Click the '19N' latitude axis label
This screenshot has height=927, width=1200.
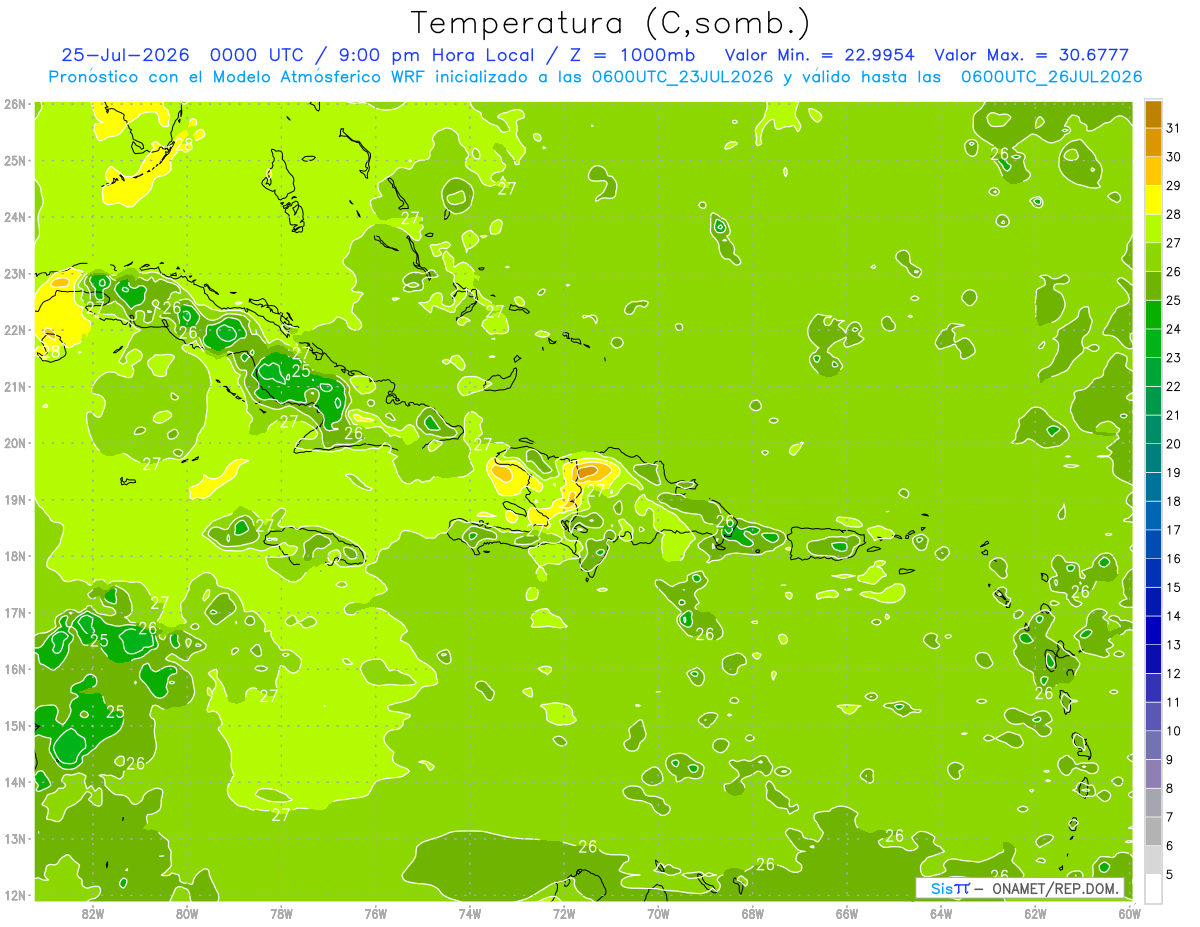(x=14, y=500)
